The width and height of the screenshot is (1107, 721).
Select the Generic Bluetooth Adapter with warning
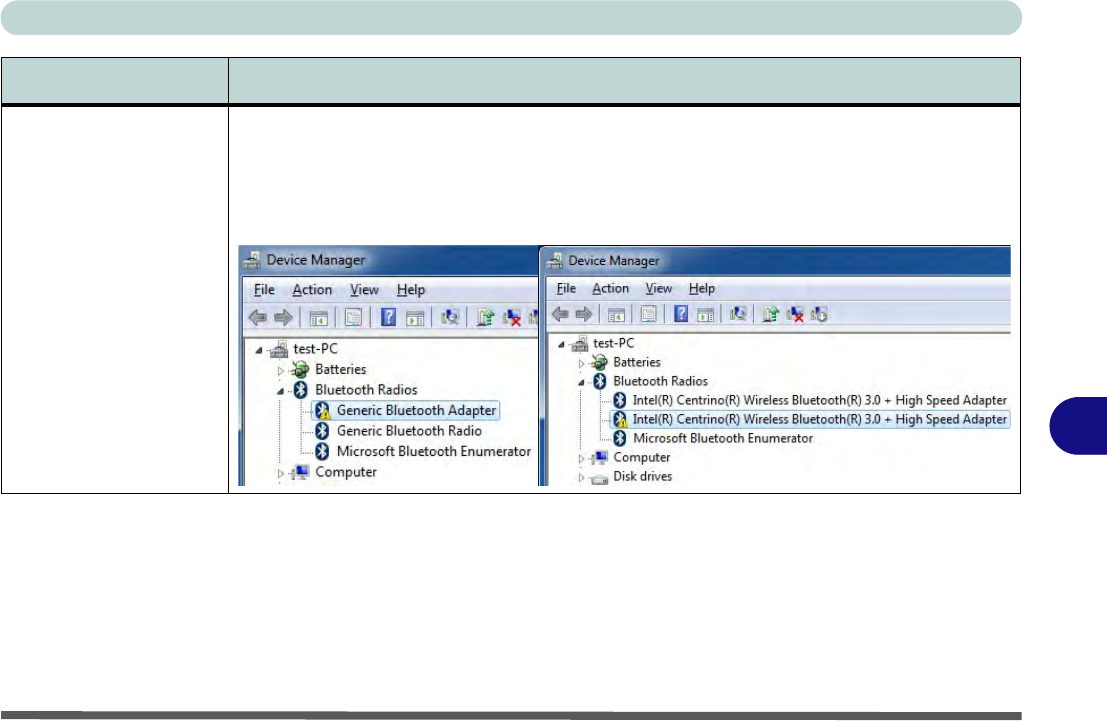click(415, 410)
